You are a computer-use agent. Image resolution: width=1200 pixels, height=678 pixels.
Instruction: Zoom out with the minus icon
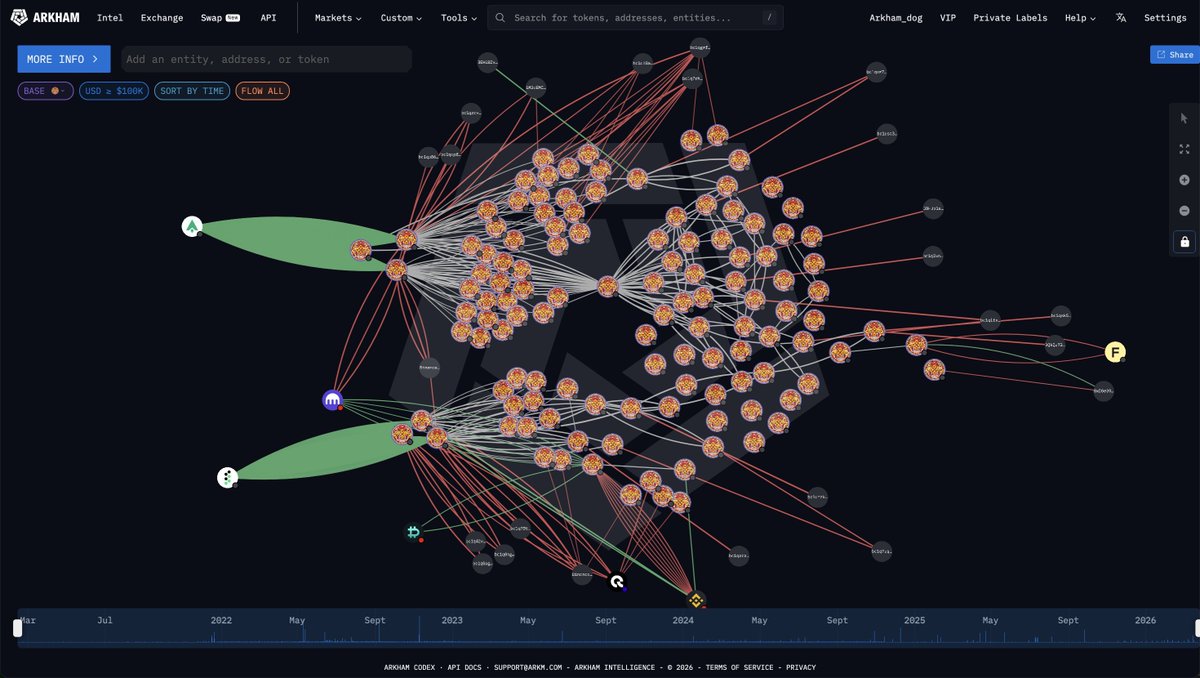point(1184,211)
